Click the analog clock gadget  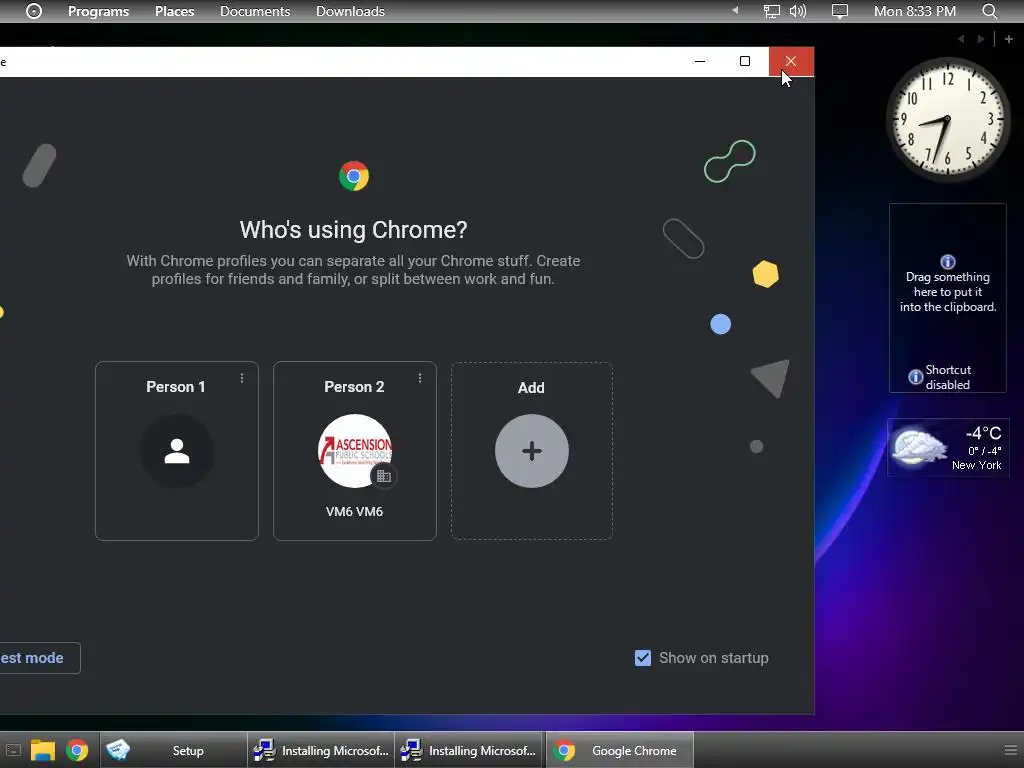point(947,118)
